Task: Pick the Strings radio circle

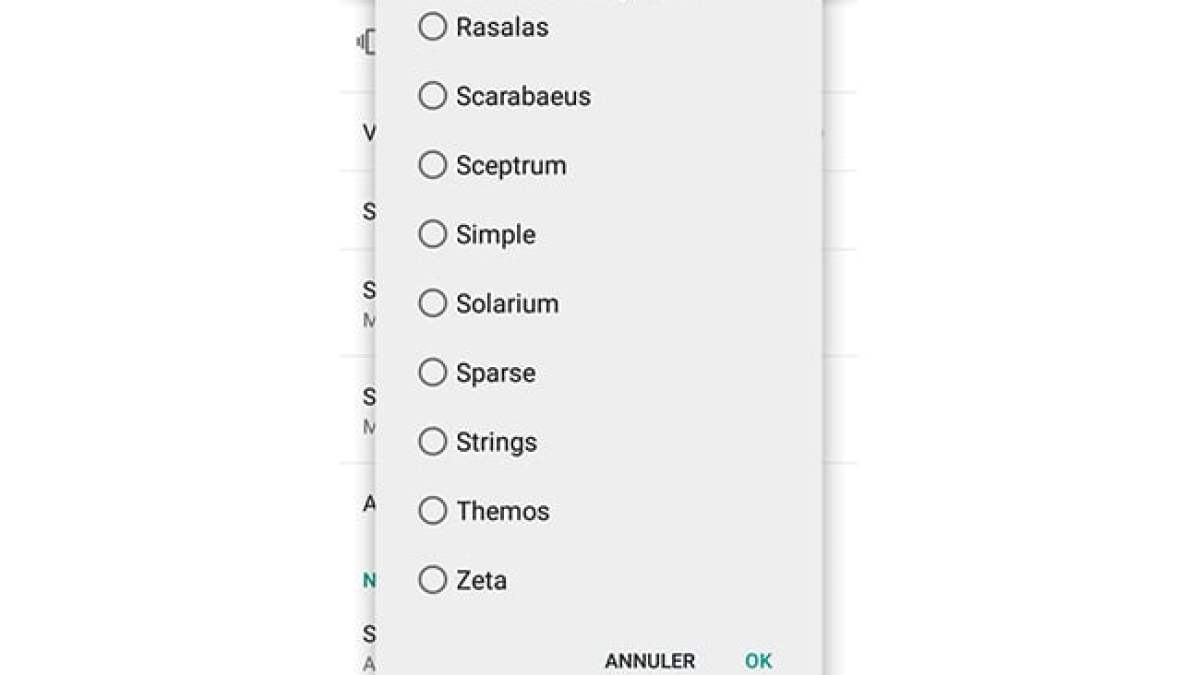Action: (x=433, y=441)
